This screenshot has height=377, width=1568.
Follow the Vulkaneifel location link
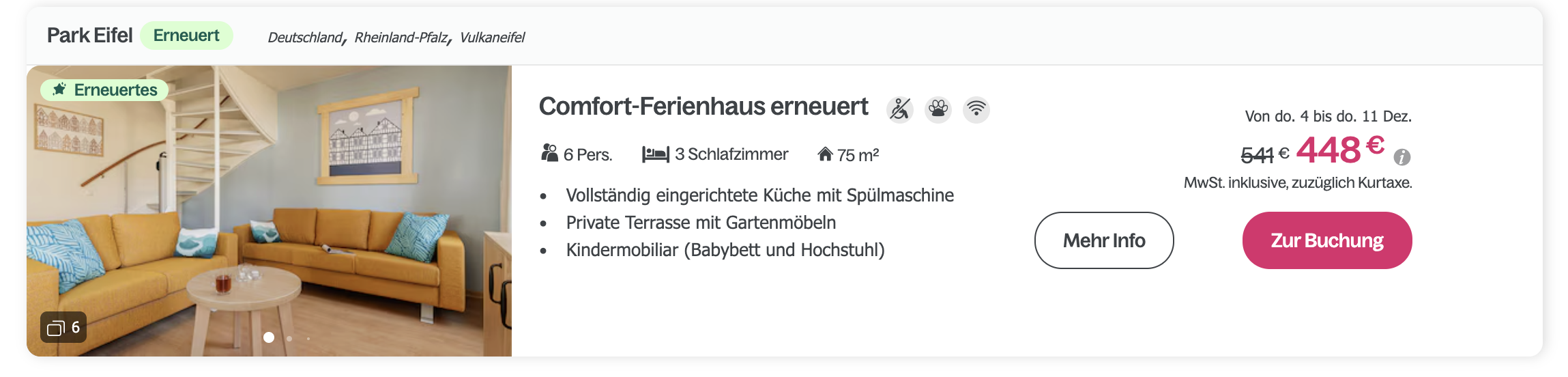click(492, 38)
